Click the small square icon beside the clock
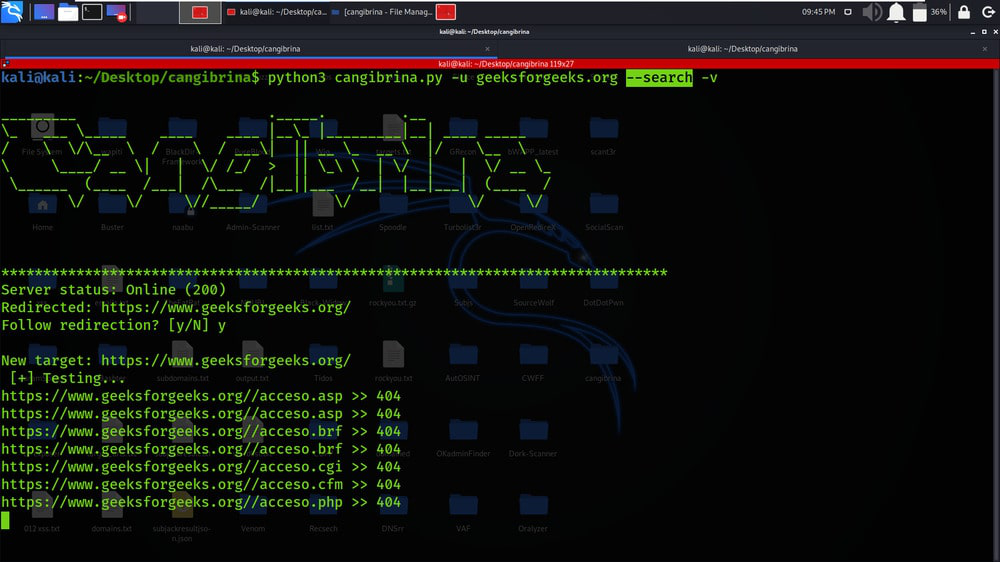Image resolution: width=1000 pixels, height=562 pixels. [848, 12]
